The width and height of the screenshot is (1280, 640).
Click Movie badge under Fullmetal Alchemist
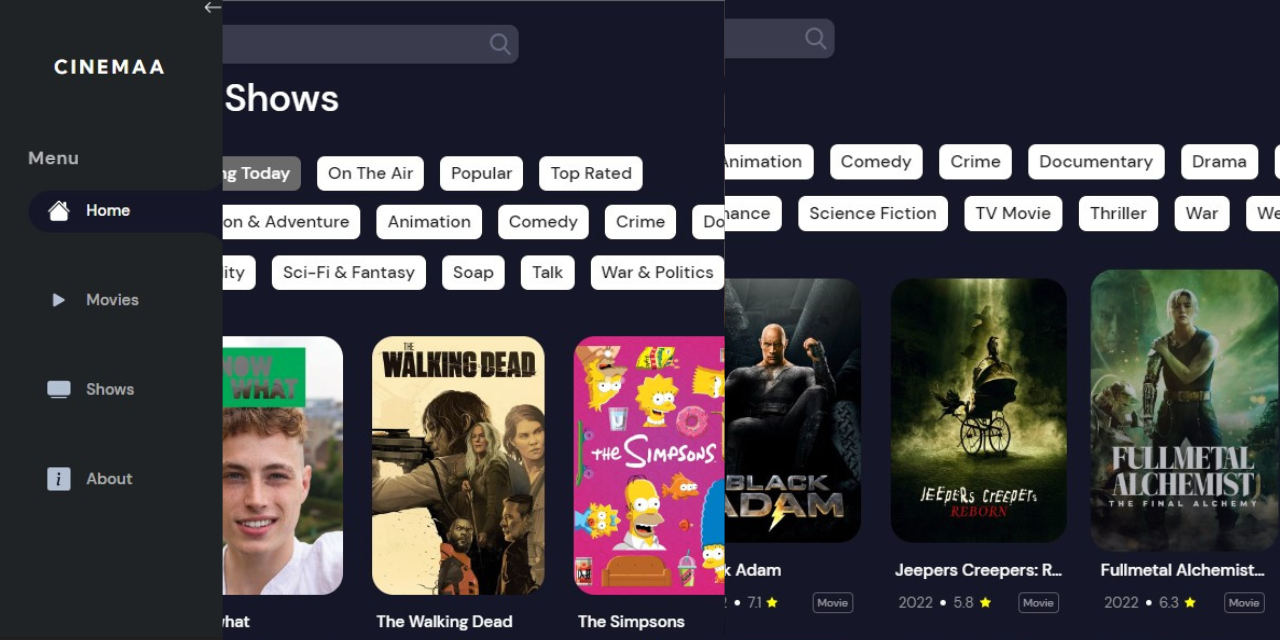pos(1244,603)
